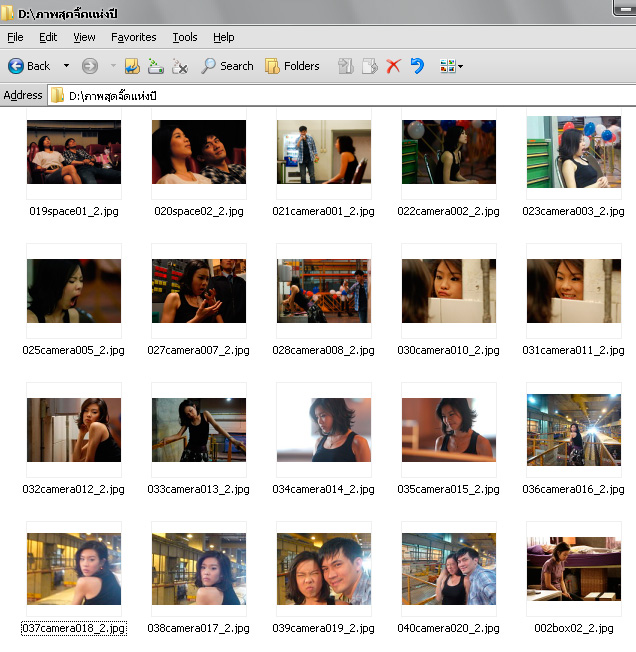636x652 pixels.
Task: Select thumbnail 031camera011_2.jpg
Action: (574, 291)
